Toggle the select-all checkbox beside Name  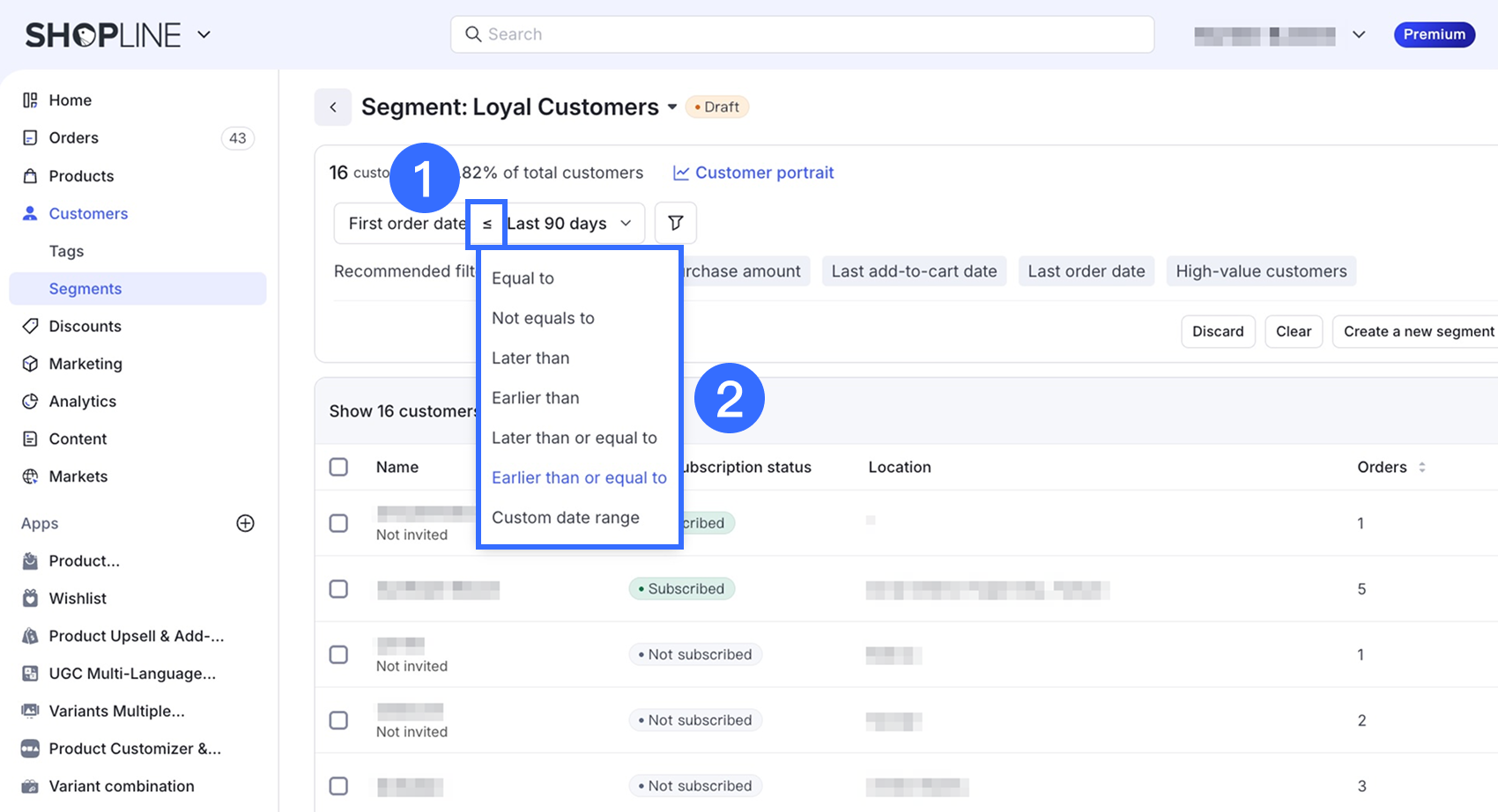[x=338, y=467]
